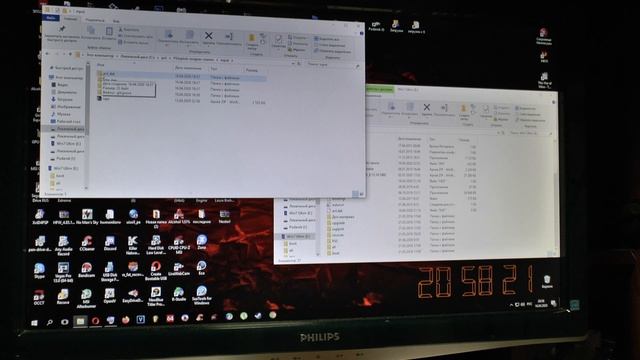The height and width of the screenshot is (360, 640).
Task: Click the Back arrow in front Explorer
Action: tap(47, 53)
